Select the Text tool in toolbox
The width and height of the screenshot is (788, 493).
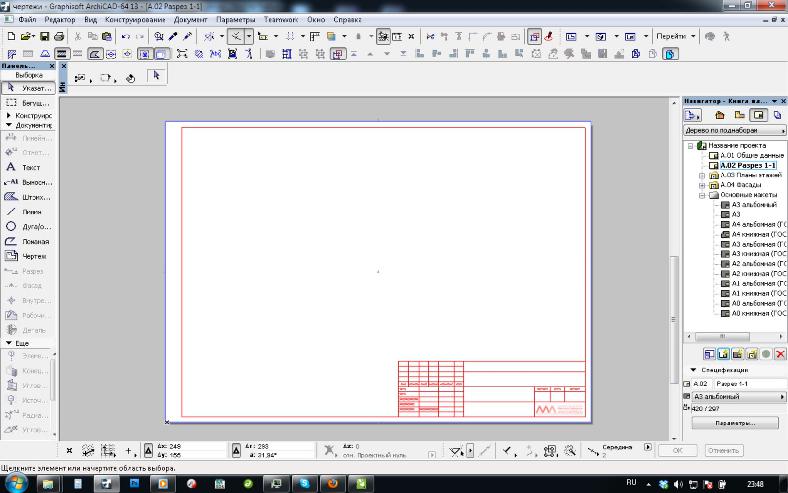coord(24,168)
